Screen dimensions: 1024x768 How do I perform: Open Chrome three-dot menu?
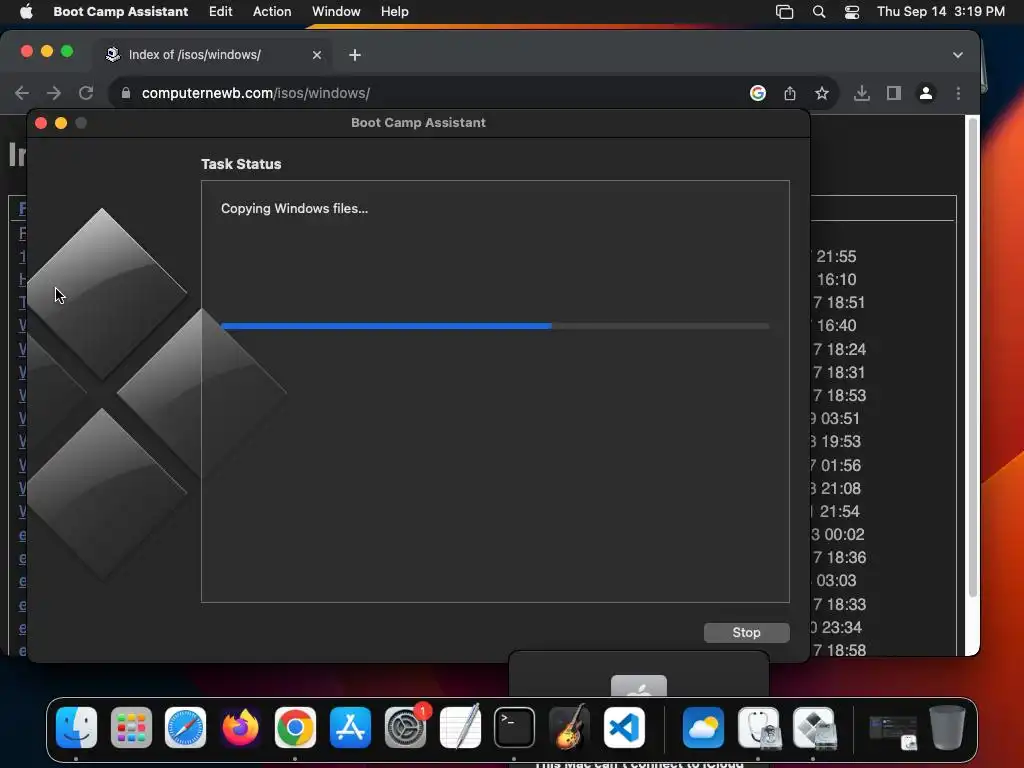958,93
